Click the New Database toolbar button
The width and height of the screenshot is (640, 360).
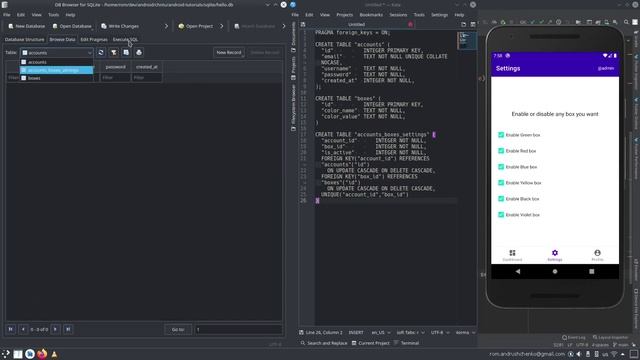click(x=27, y=26)
